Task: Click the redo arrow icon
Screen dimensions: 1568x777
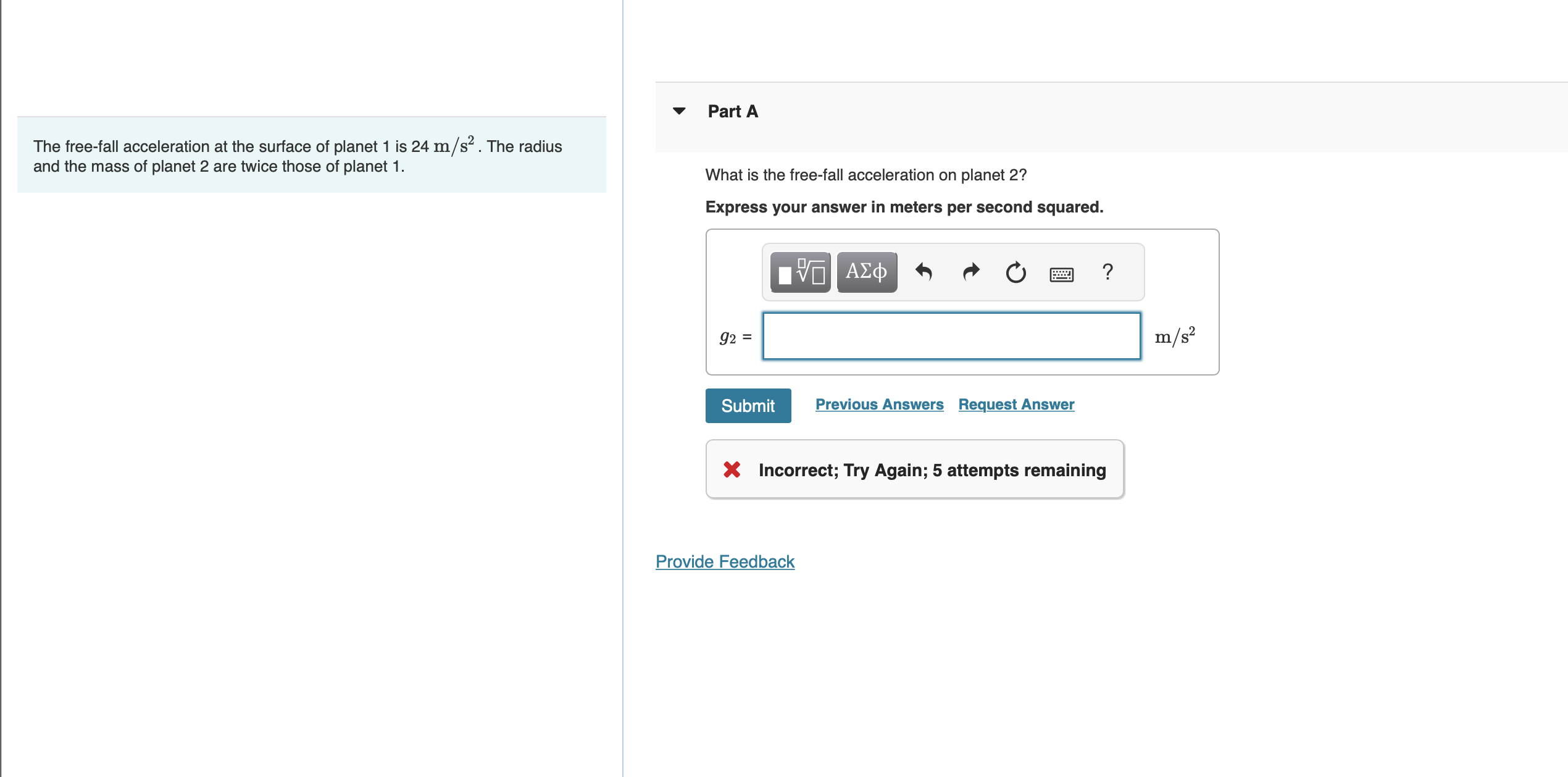Action: pyautogui.click(x=970, y=272)
